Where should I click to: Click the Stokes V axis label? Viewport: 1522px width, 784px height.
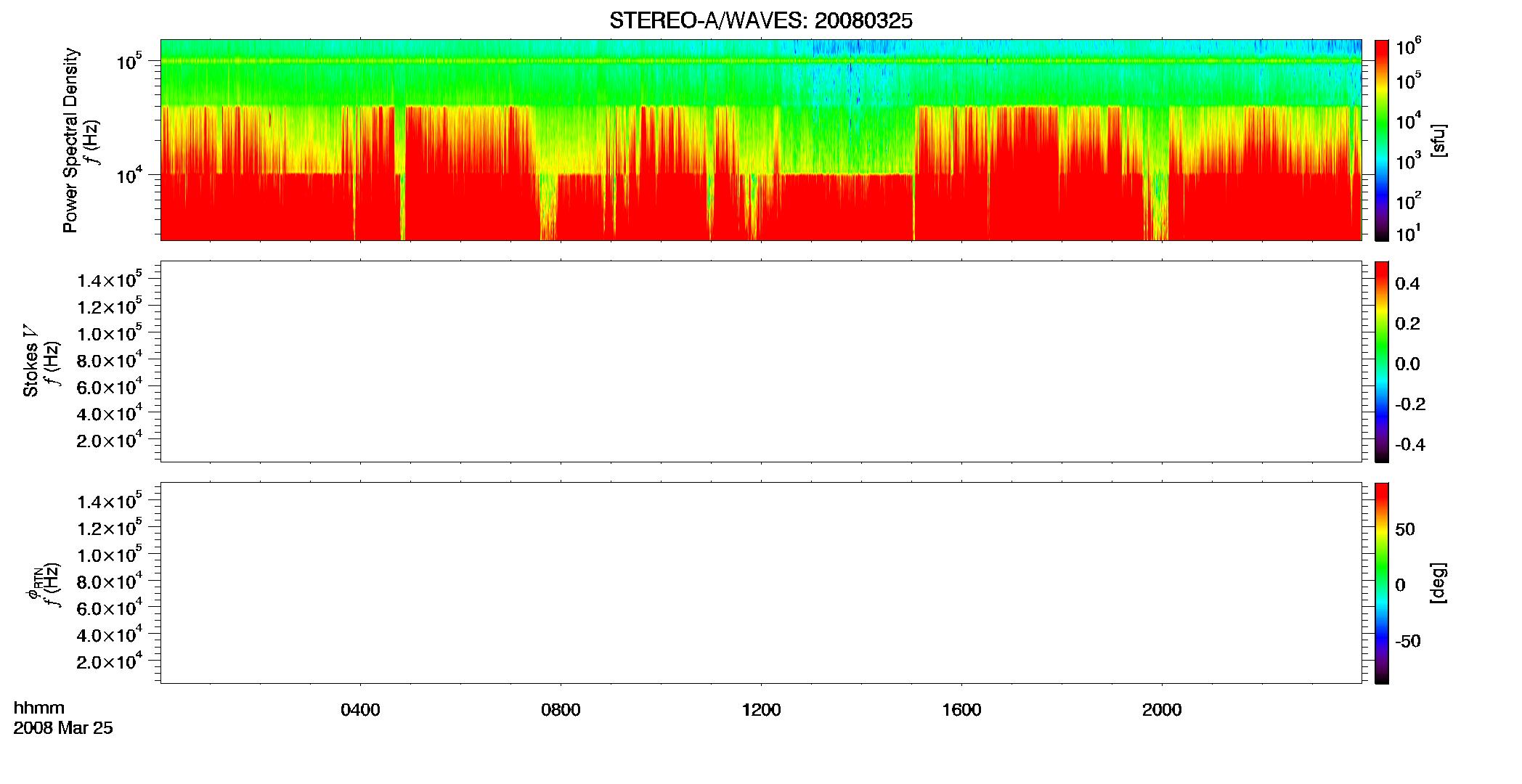point(30,361)
